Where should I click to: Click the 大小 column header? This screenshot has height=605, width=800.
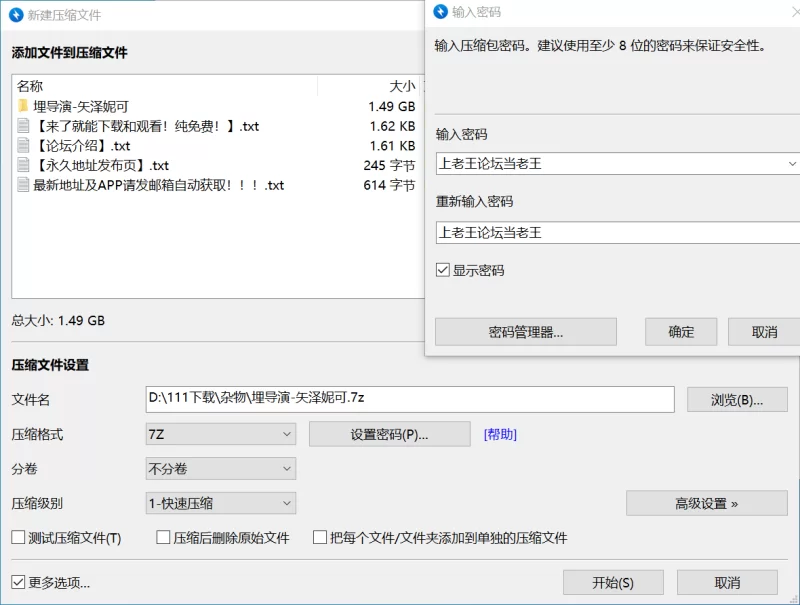point(369,86)
